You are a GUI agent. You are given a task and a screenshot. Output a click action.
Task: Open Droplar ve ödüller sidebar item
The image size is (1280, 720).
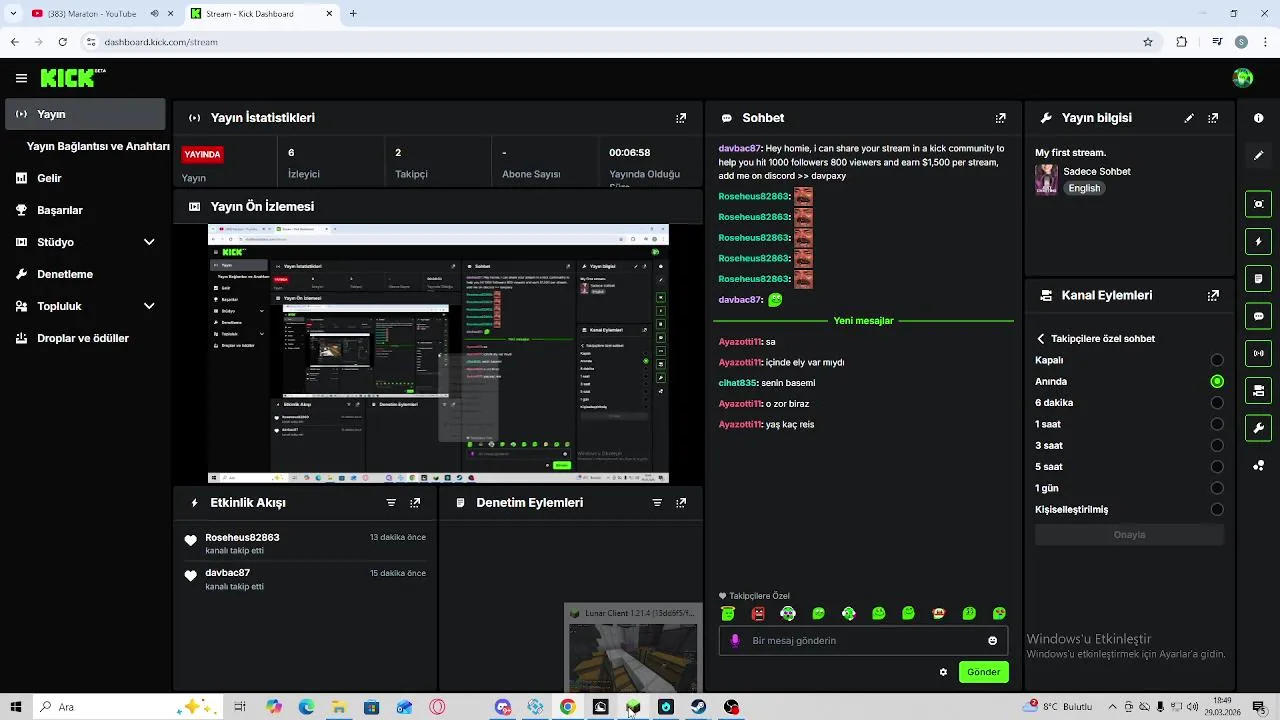(x=85, y=338)
